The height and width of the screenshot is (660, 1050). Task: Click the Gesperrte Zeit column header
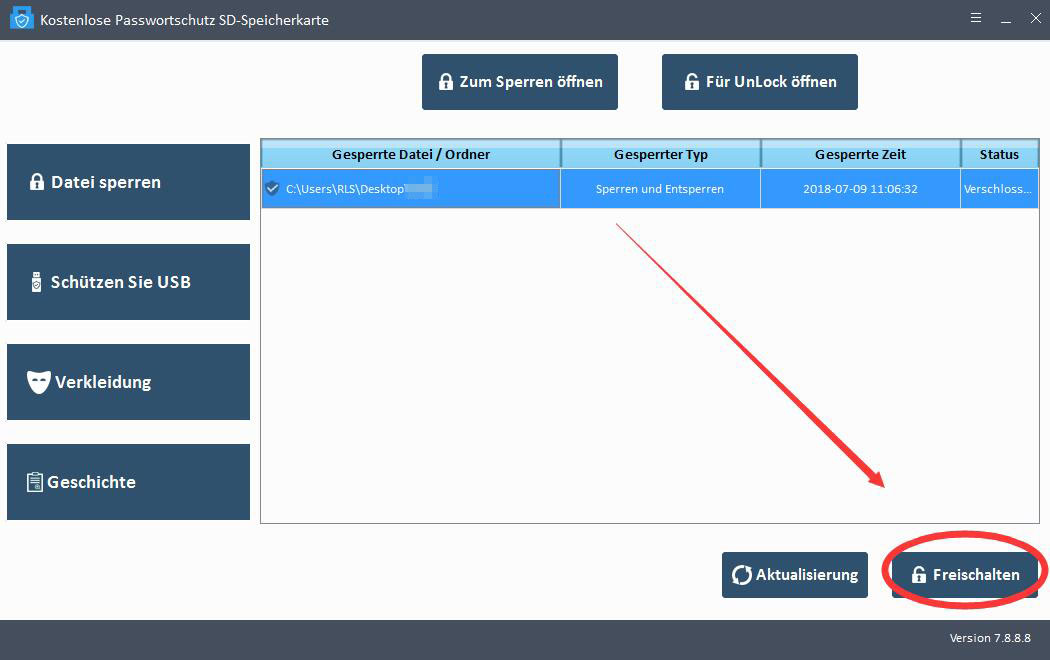(x=860, y=154)
